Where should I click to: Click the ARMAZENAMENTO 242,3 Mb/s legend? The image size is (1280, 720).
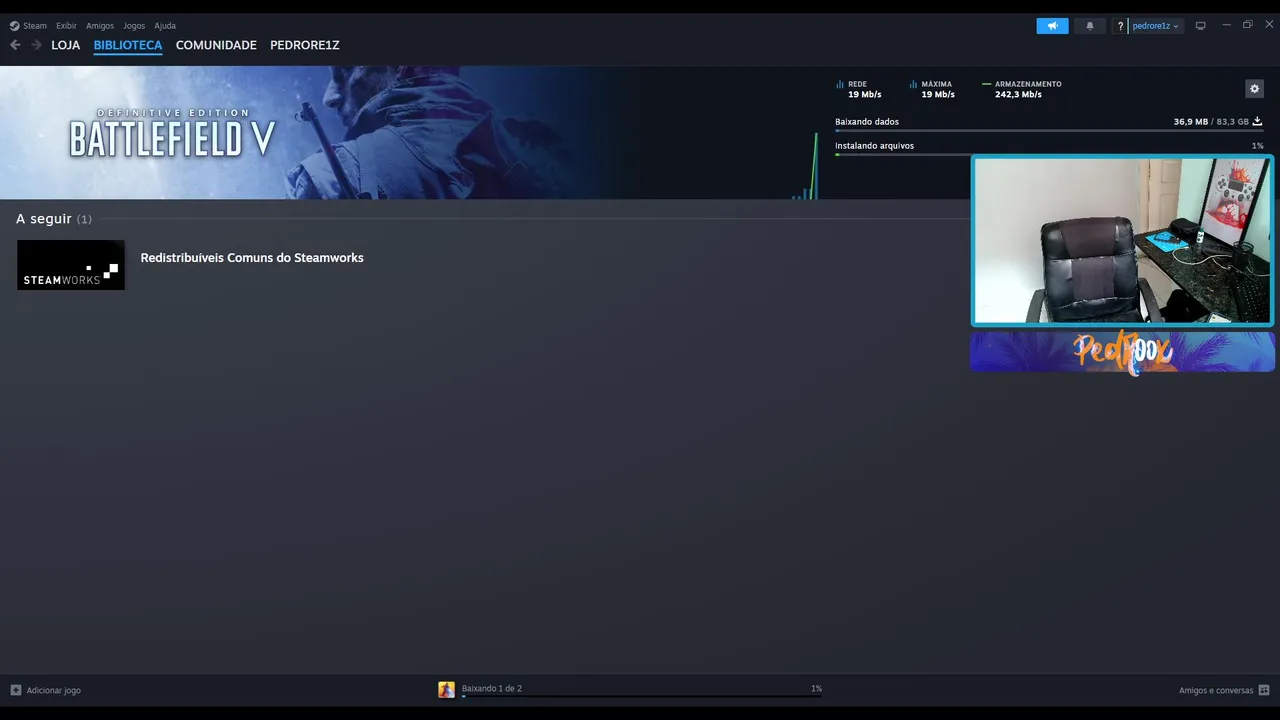click(x=1022, y=89)
